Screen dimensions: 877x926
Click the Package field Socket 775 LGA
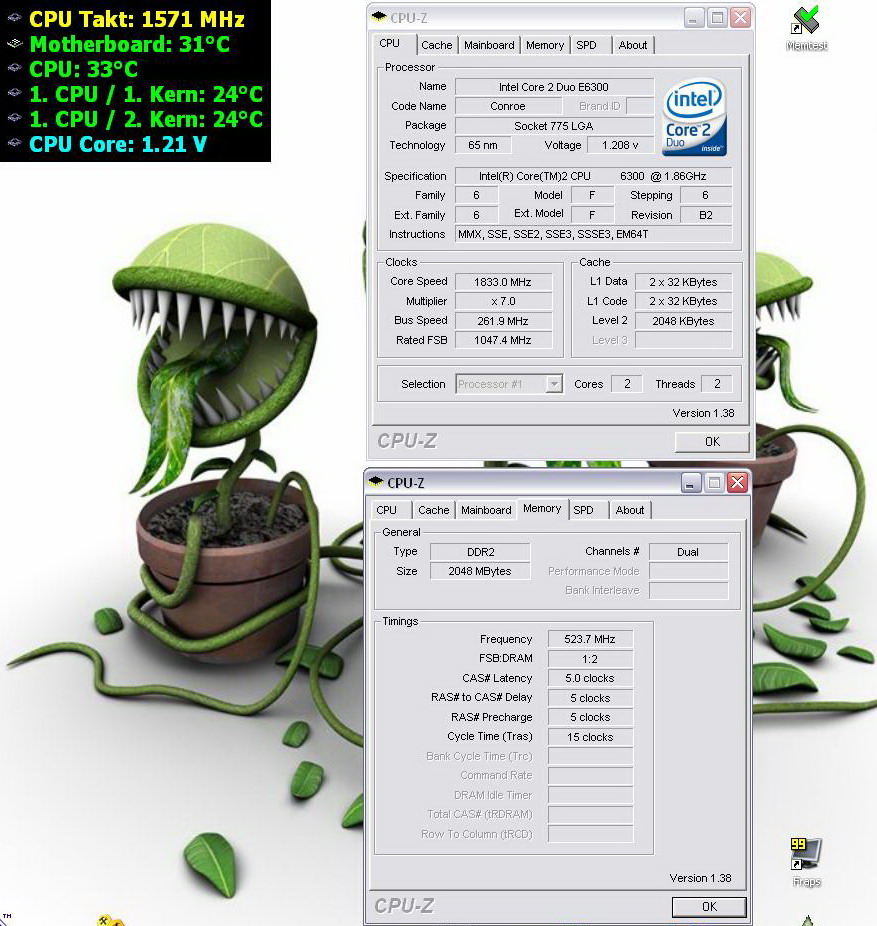pos(554,126)
